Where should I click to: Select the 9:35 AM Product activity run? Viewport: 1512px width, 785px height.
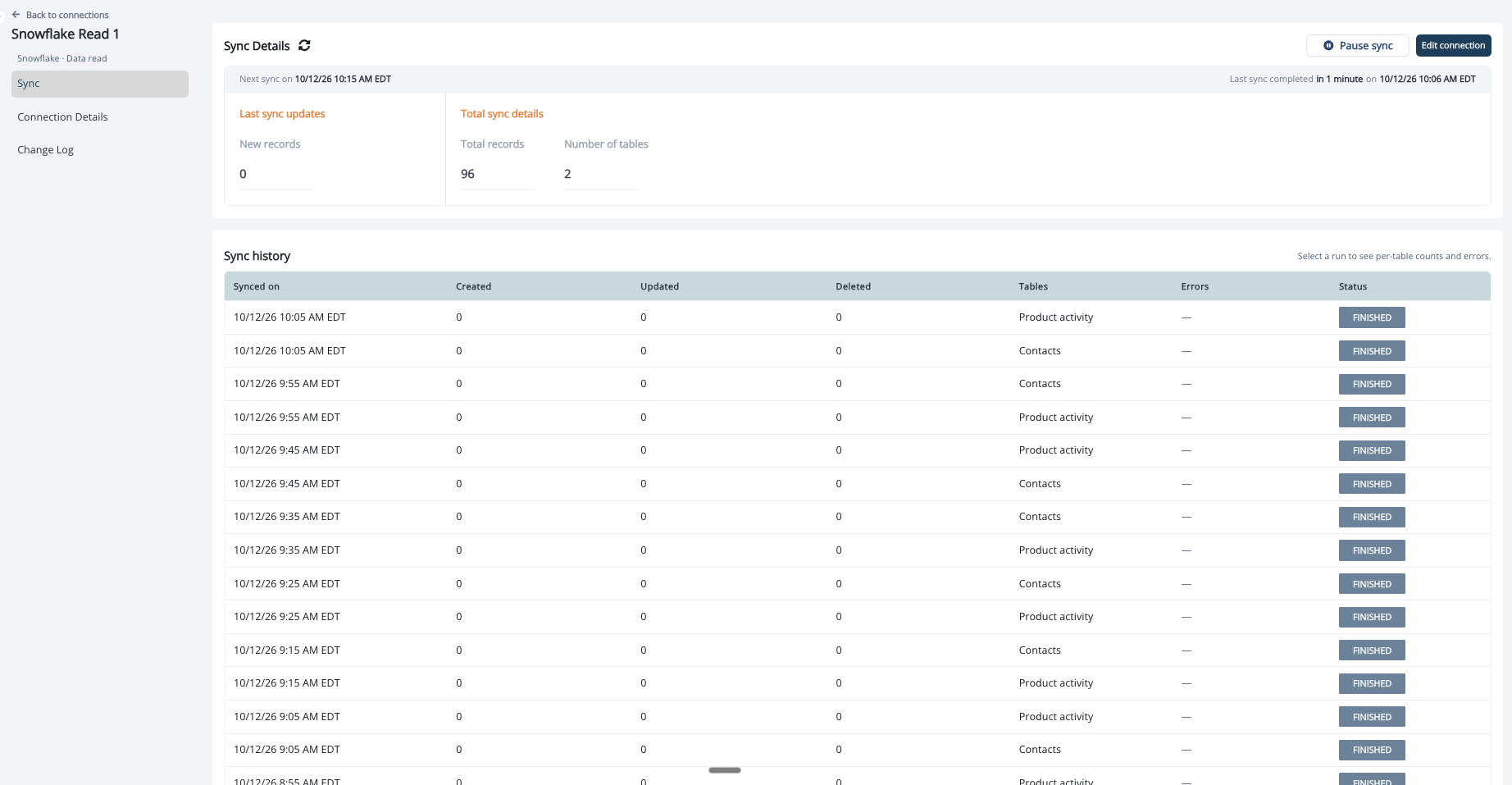pos(857,550)
